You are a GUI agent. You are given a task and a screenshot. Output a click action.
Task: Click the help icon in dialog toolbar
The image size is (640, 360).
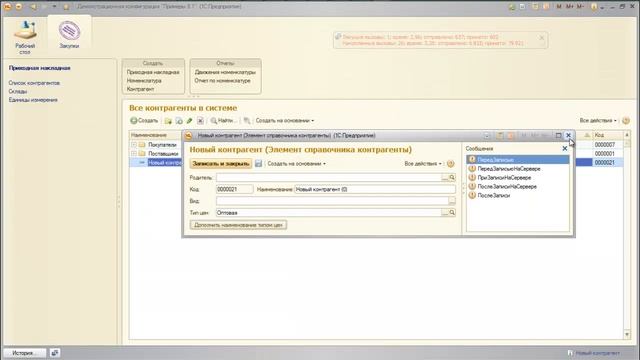pos(451,164)
